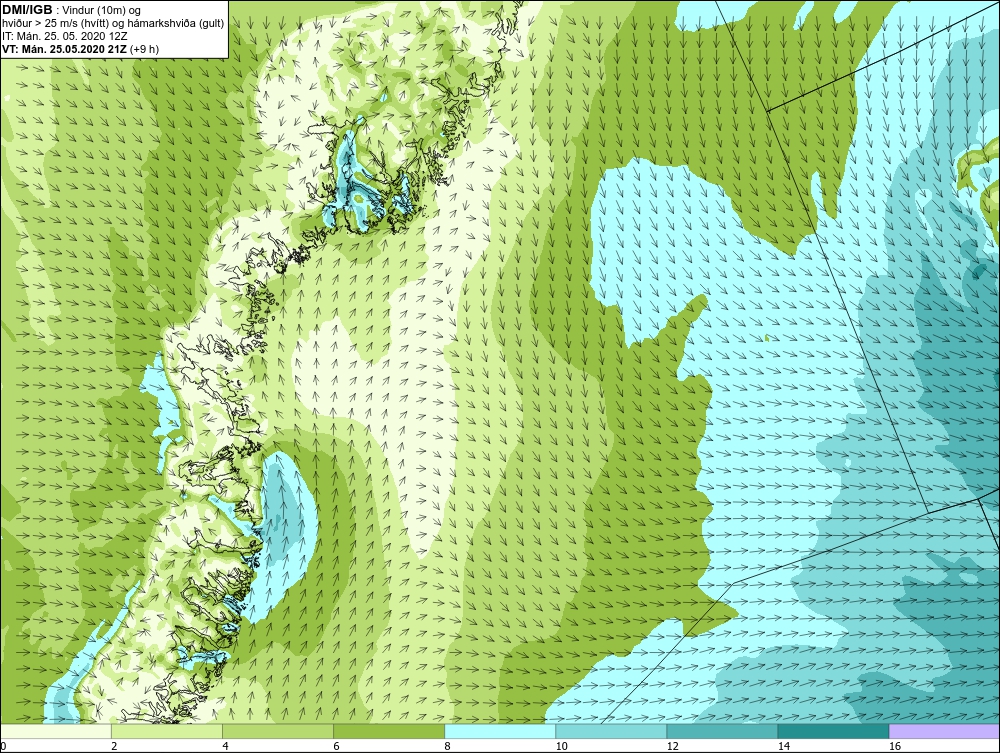This screenshot has width=1000, height=753.
Task: Click the 6–8 m/s olive green swatch
Action: pos(389,731)
